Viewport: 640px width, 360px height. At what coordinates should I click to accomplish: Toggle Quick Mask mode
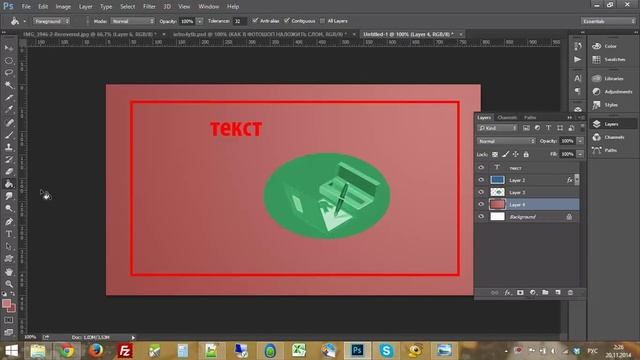pyautogui.click(x=9, y=320)
